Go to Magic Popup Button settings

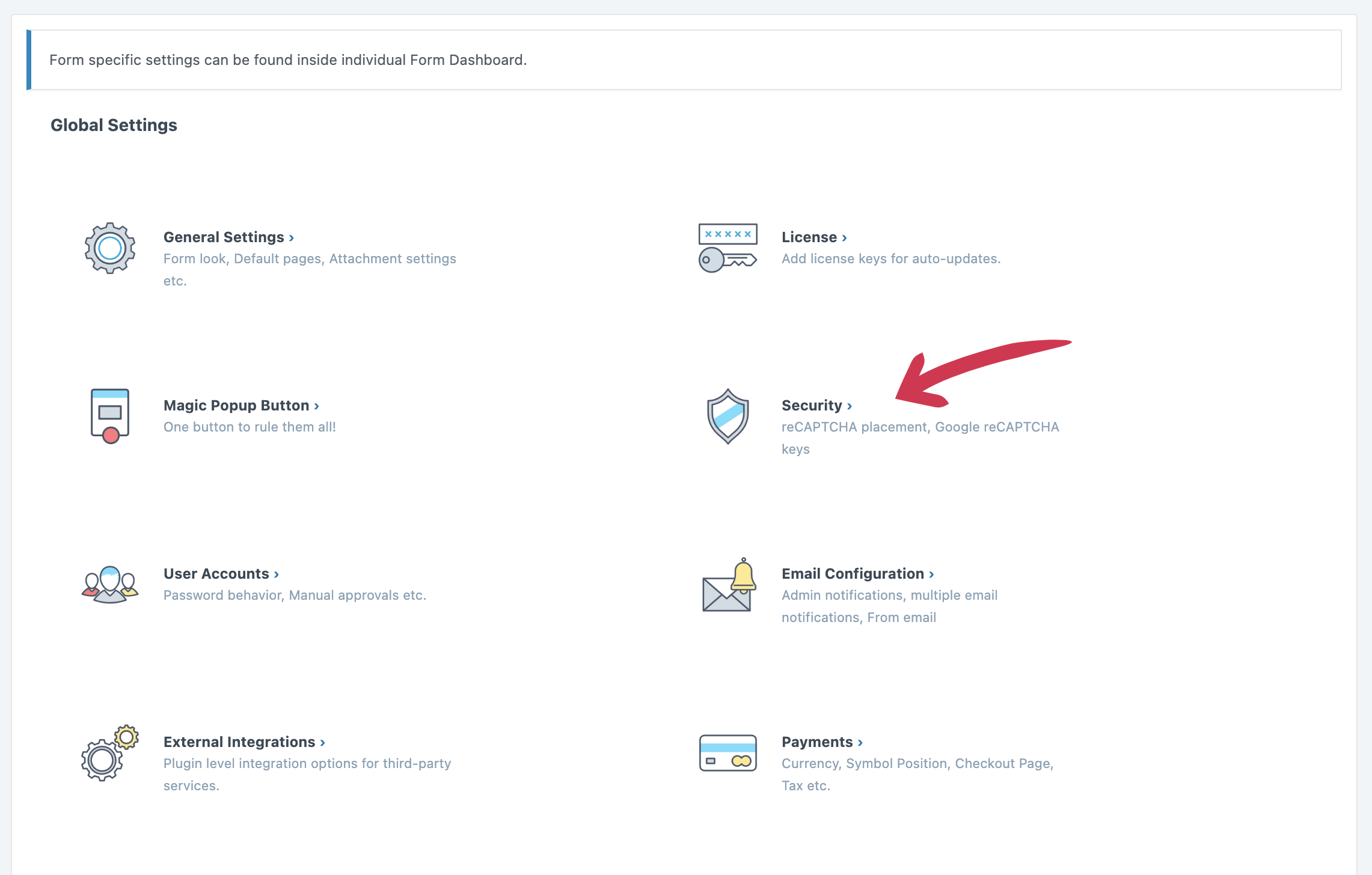click(x=236, y=406)
